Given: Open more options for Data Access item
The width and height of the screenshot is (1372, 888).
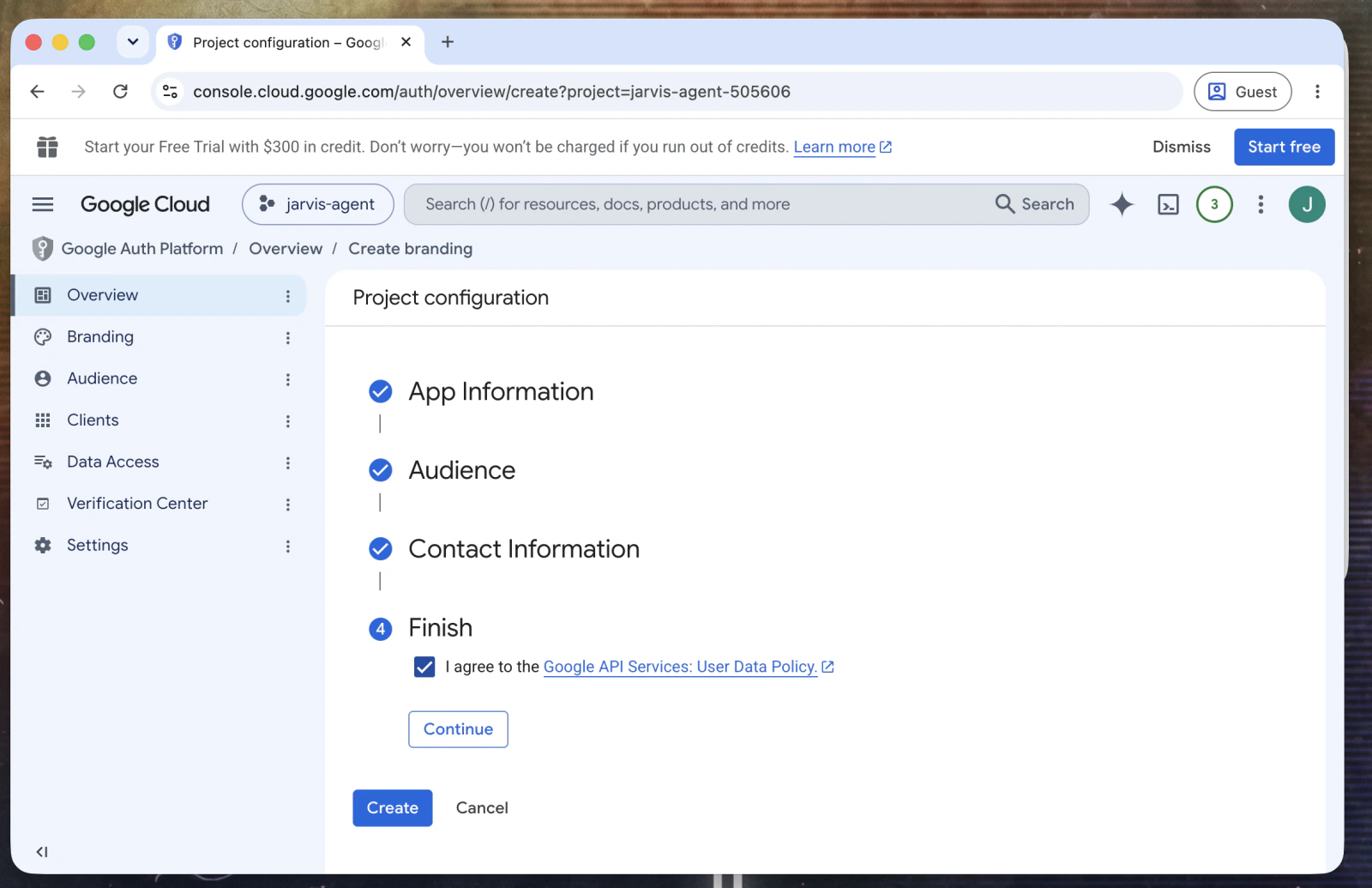Looking at the screenshot, I should pos(288,462).
